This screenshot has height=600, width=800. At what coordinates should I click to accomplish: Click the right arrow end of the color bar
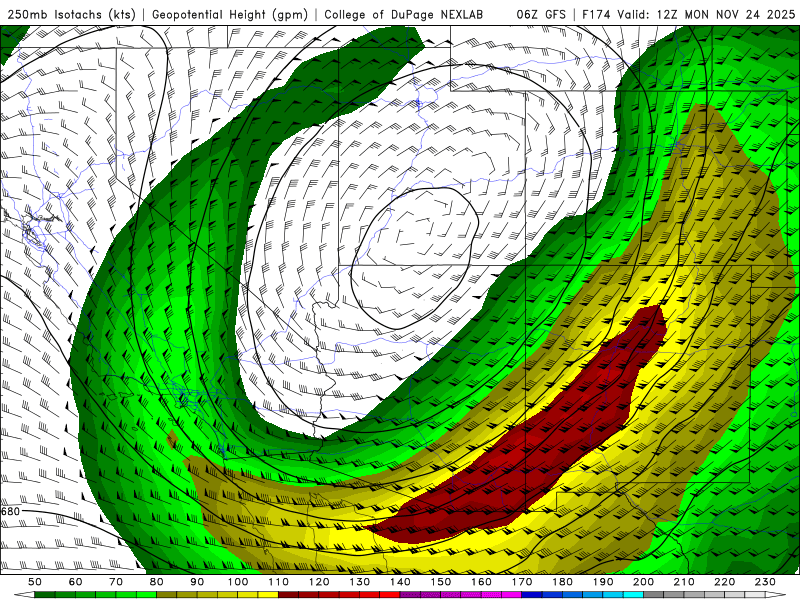776,595
